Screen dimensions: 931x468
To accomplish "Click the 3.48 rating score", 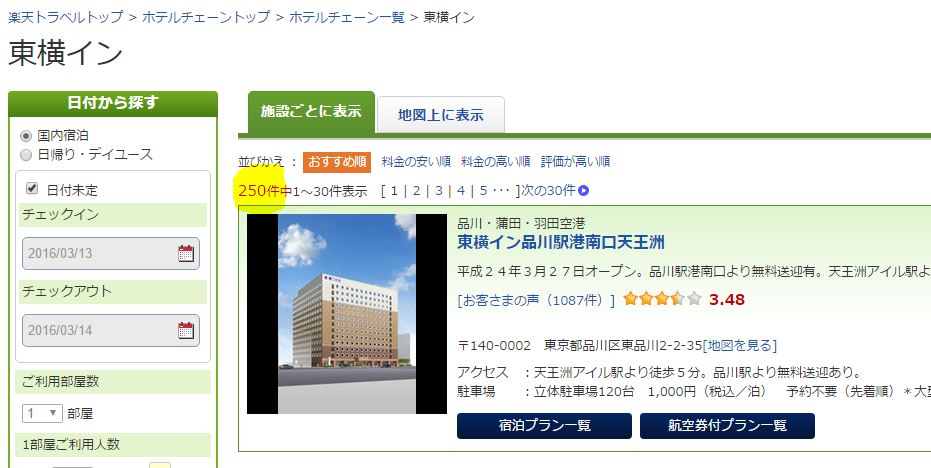I will coord(726,299).
